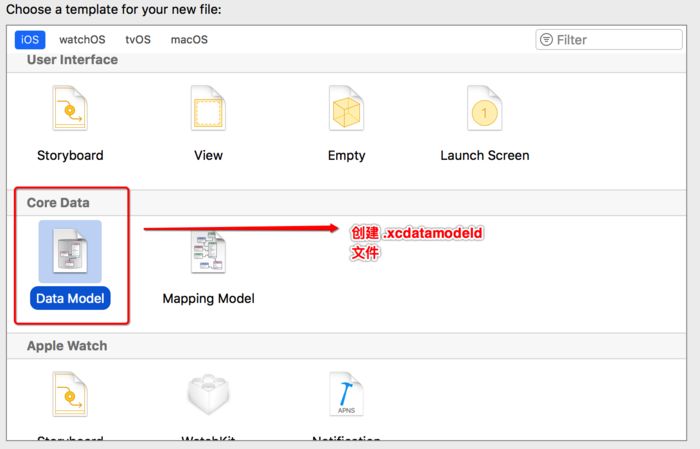Image resolution: width=700 pixels, height=449 pixels.
Task: Click the Mapping Model label
Action: tap(208, 298)
